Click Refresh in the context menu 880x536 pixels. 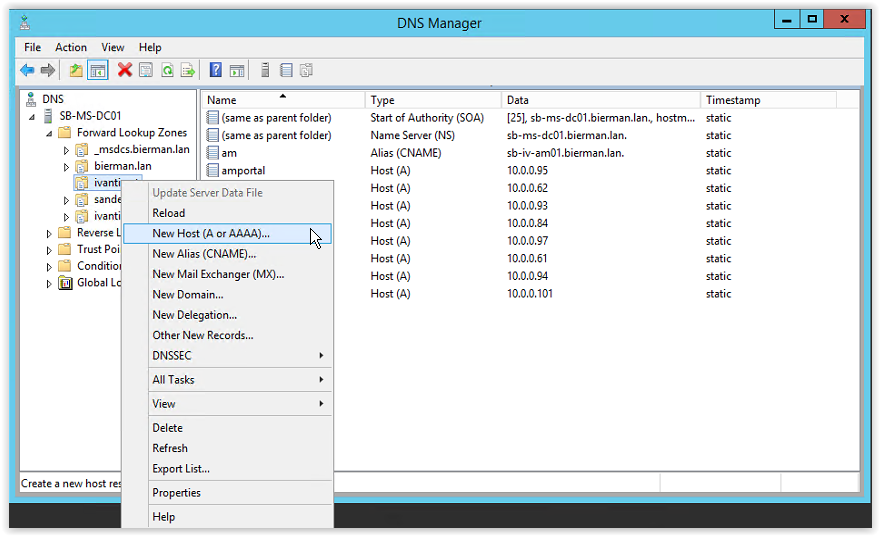coord(227,448)
